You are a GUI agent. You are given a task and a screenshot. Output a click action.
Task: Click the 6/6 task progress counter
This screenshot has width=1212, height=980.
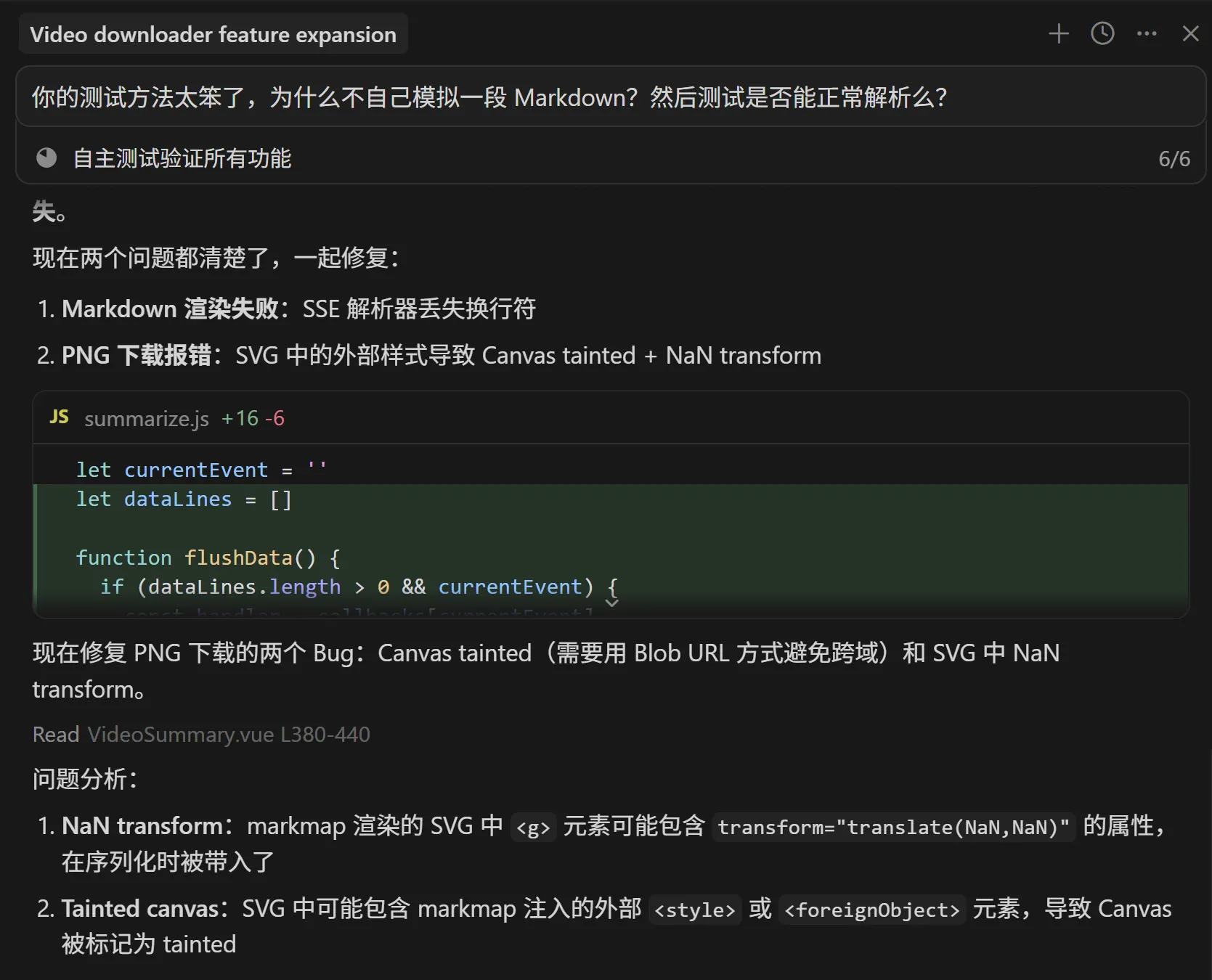1174,159
